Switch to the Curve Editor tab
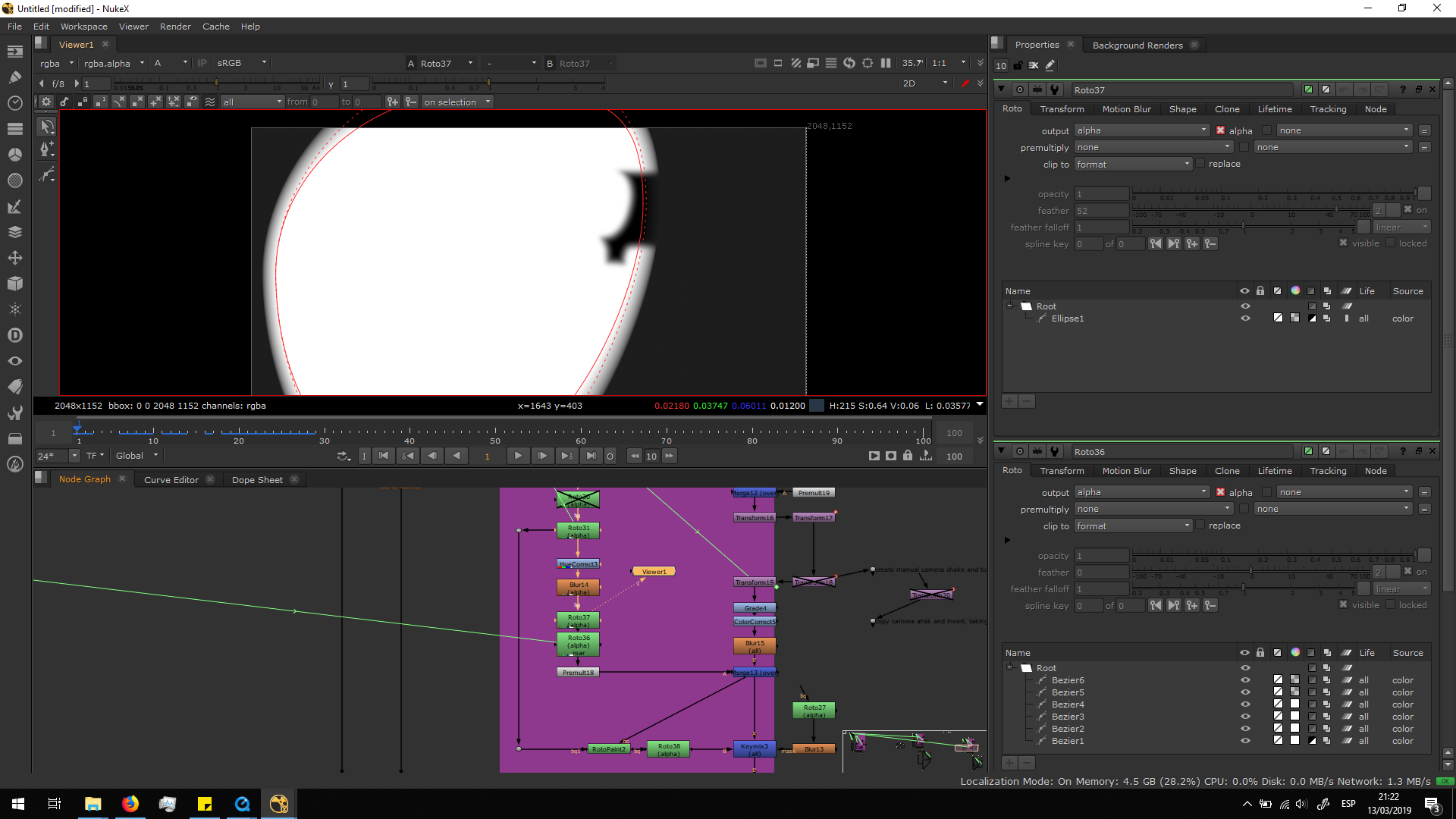This screenshot has height=819, width=1456. pos(171,480)
